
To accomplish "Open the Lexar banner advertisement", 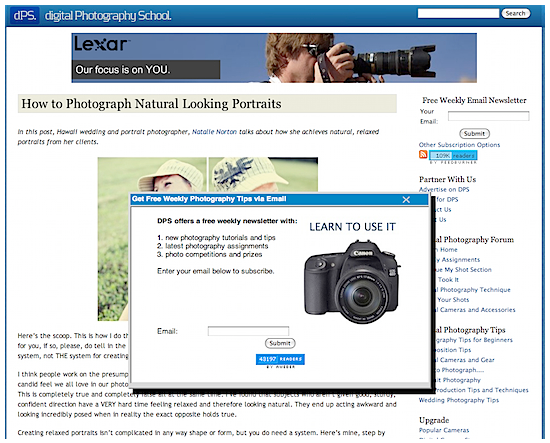I will (x=274, y=58).
